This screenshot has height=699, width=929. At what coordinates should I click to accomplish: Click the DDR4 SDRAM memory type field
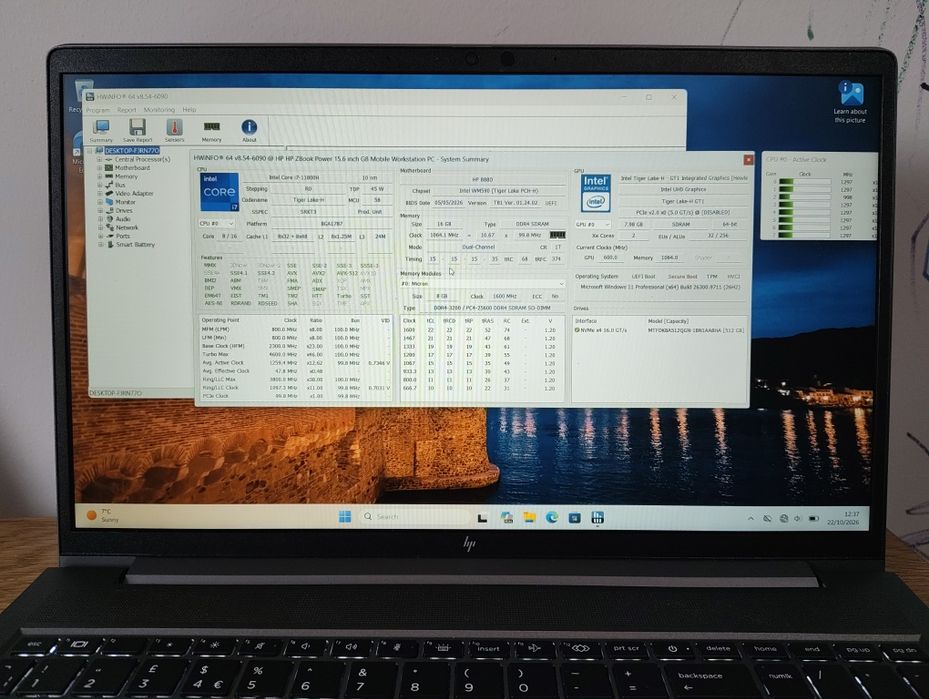[x=532, y=224]
